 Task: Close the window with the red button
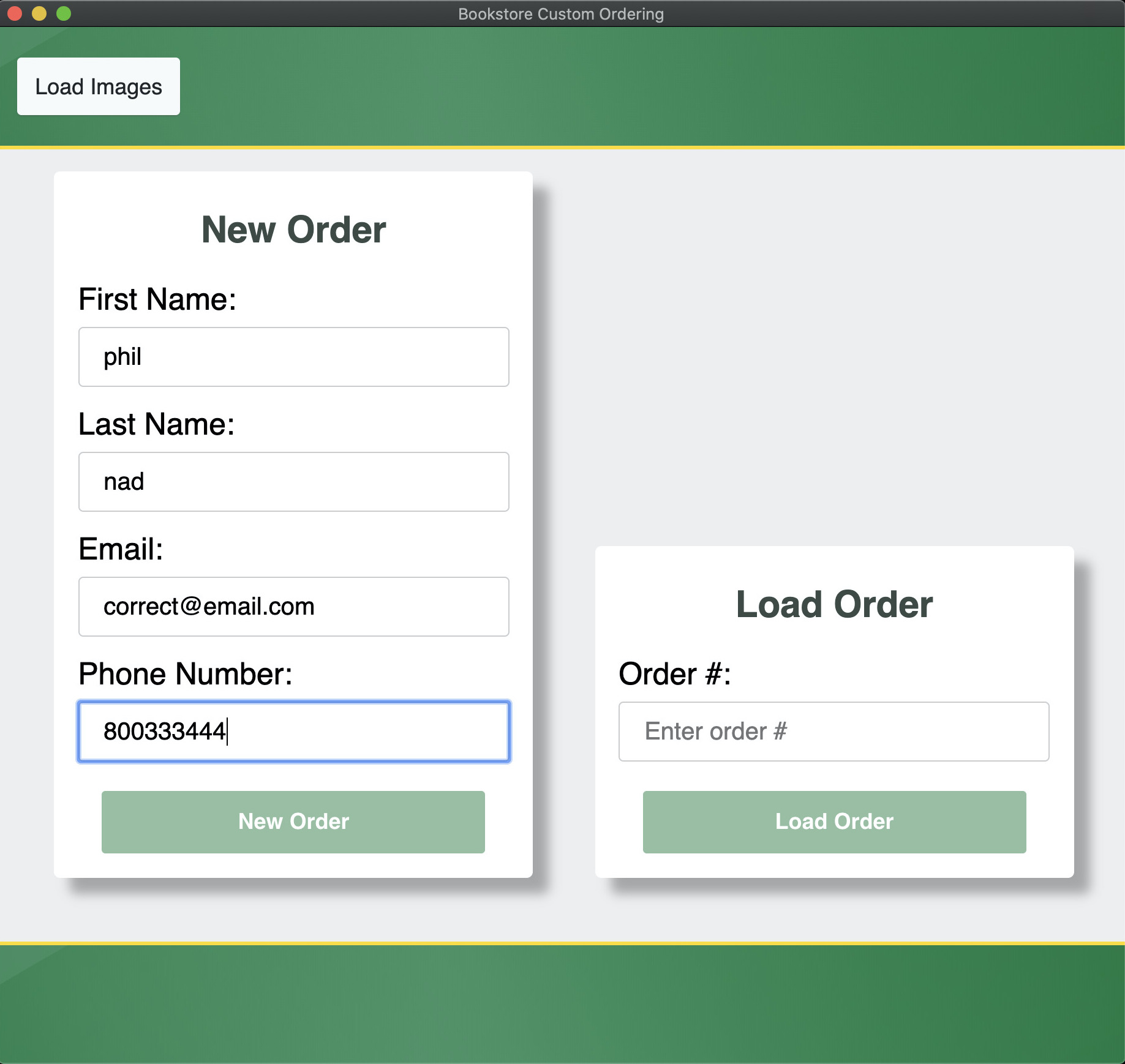coord(15,13)
